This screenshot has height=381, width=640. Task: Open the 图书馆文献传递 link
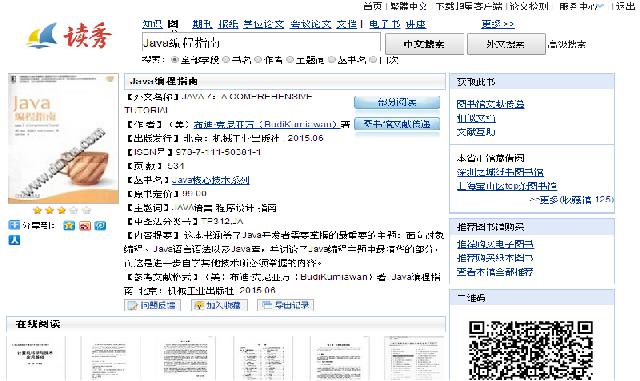pos(490,105)
